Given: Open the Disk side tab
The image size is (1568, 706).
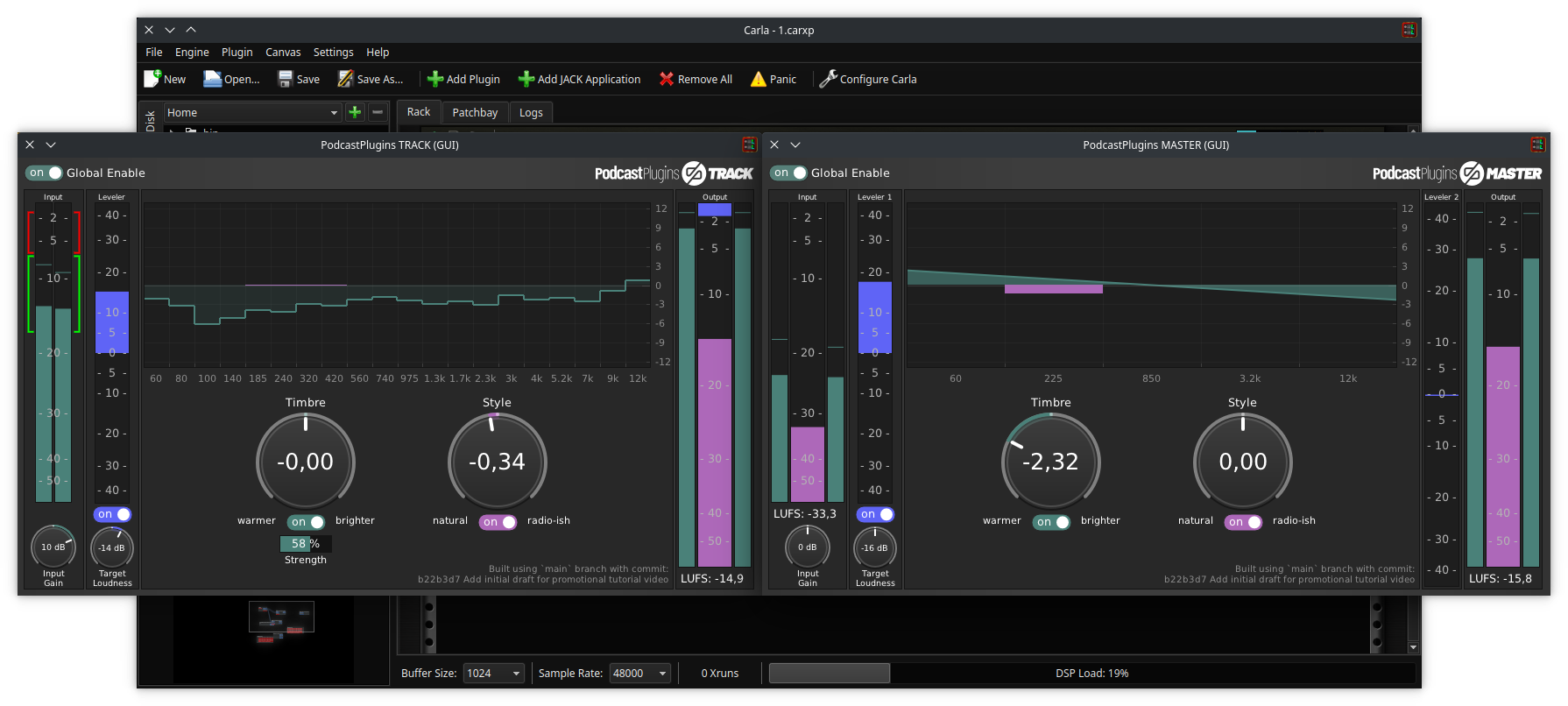Looking at the screenshot, I should tap(150, 118).
